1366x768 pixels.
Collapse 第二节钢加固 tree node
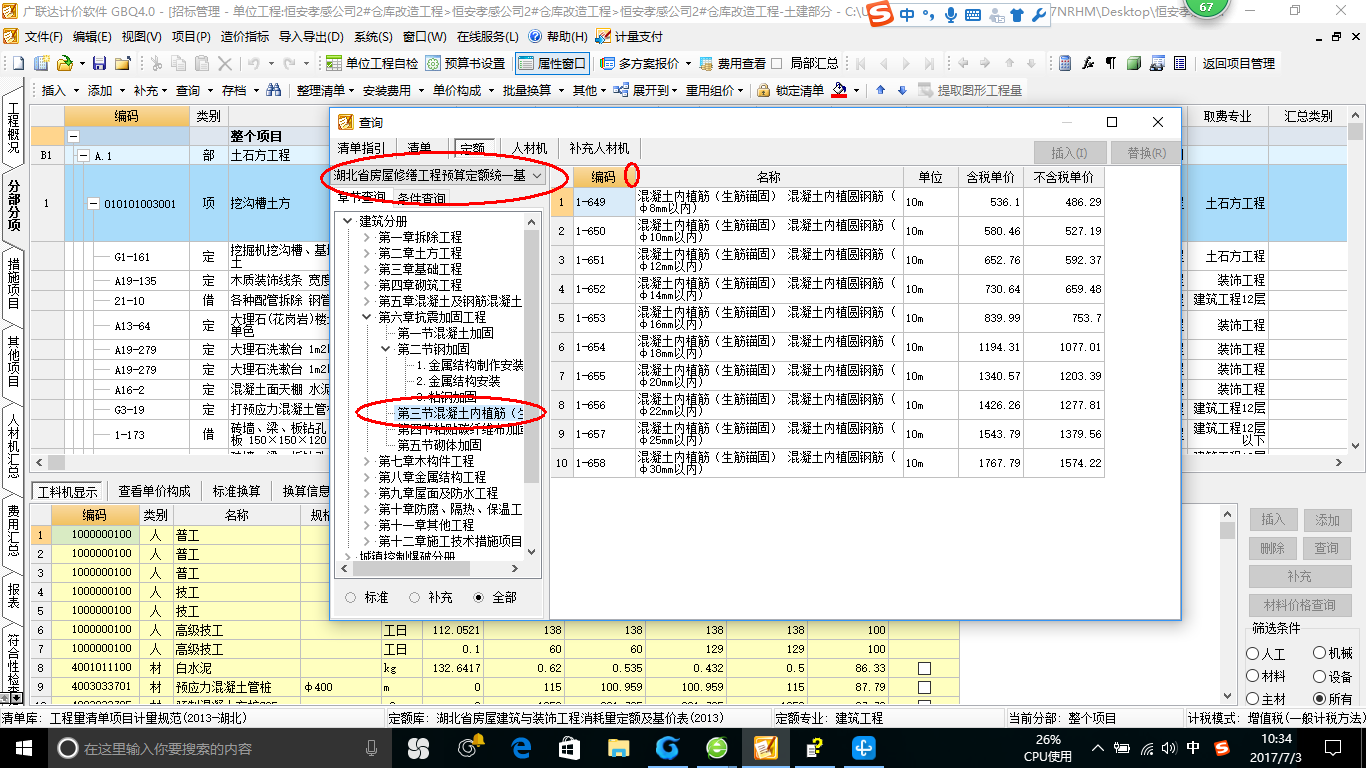[386, 349]
